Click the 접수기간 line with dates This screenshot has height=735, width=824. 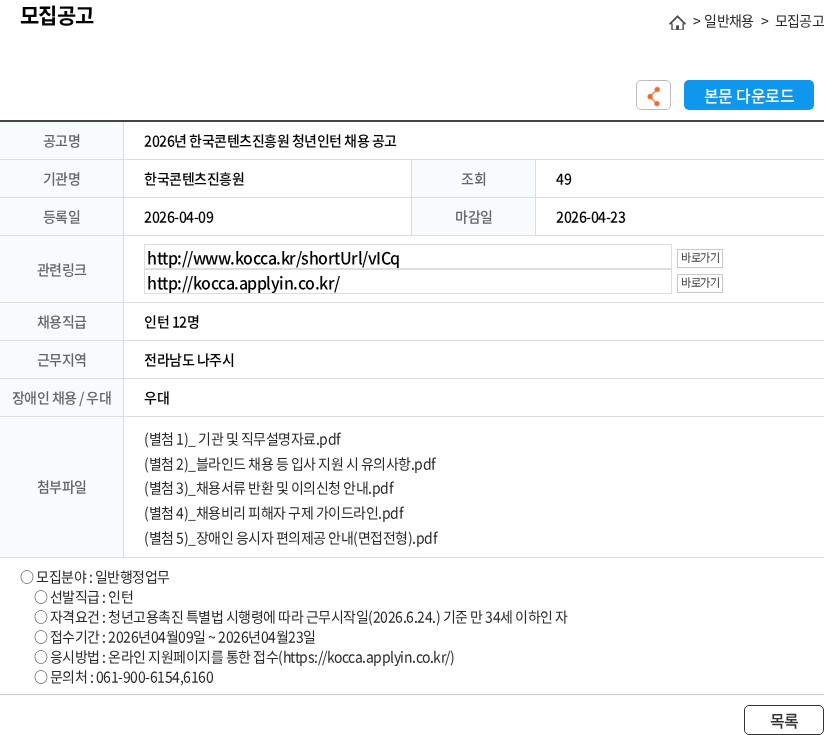(x=174, y=637)
